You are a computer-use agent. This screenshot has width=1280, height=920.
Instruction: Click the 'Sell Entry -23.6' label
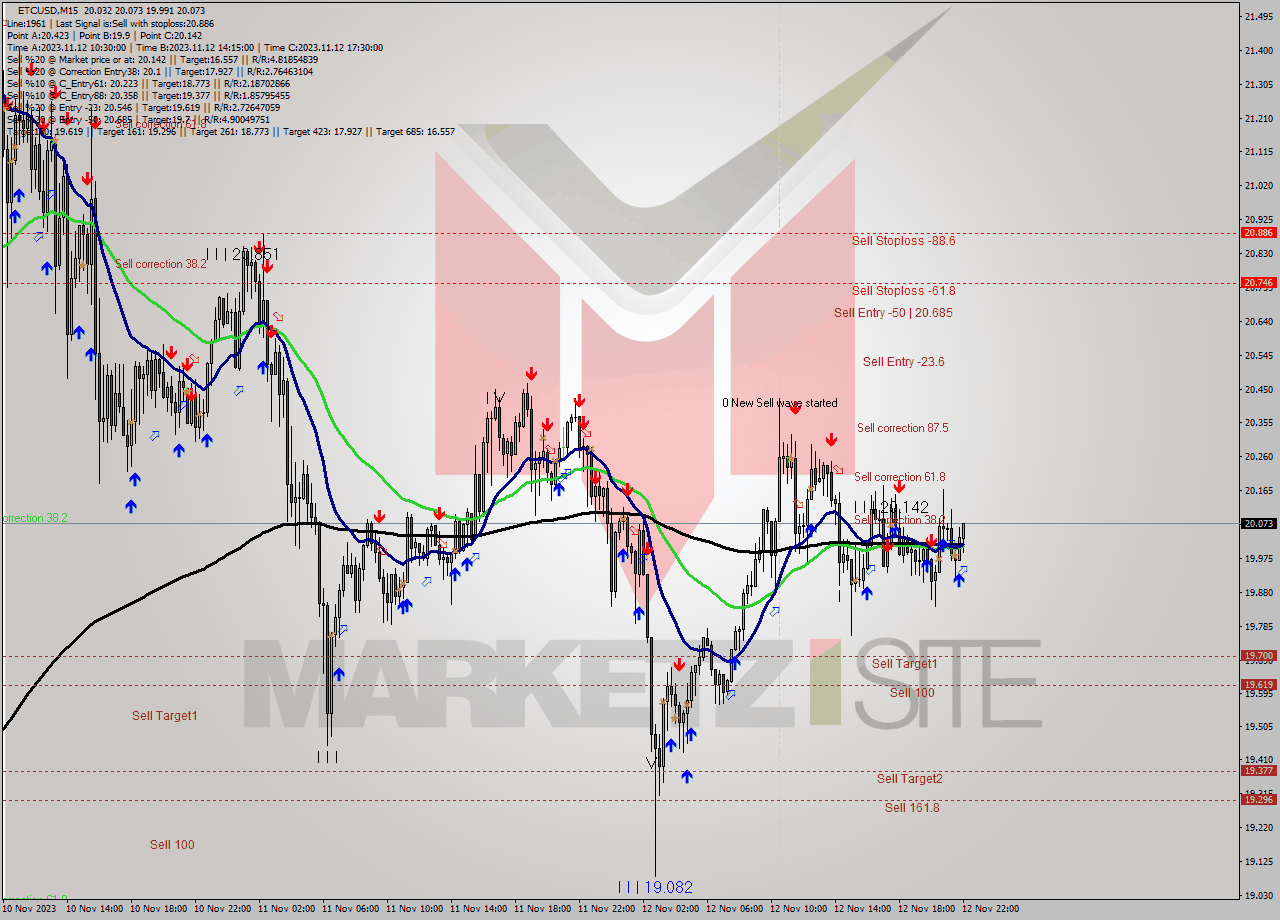903,362
